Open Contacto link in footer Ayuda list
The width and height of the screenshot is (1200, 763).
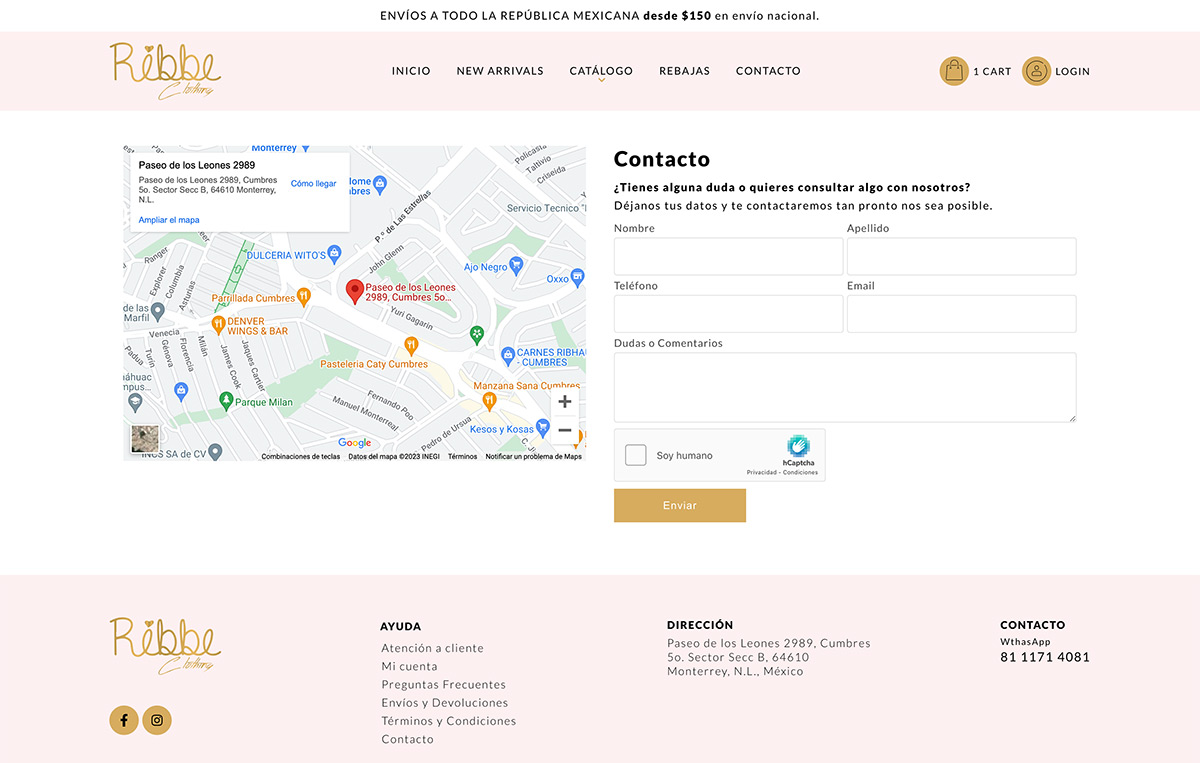pos(407,739)
